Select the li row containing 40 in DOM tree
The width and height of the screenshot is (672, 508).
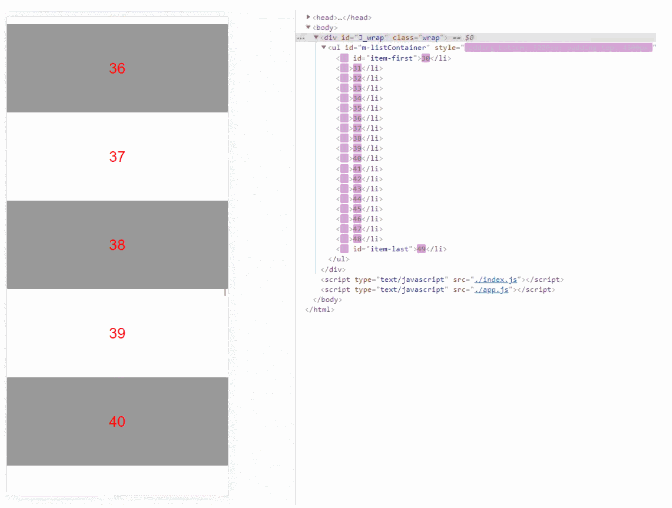click(x=359, y=158)
